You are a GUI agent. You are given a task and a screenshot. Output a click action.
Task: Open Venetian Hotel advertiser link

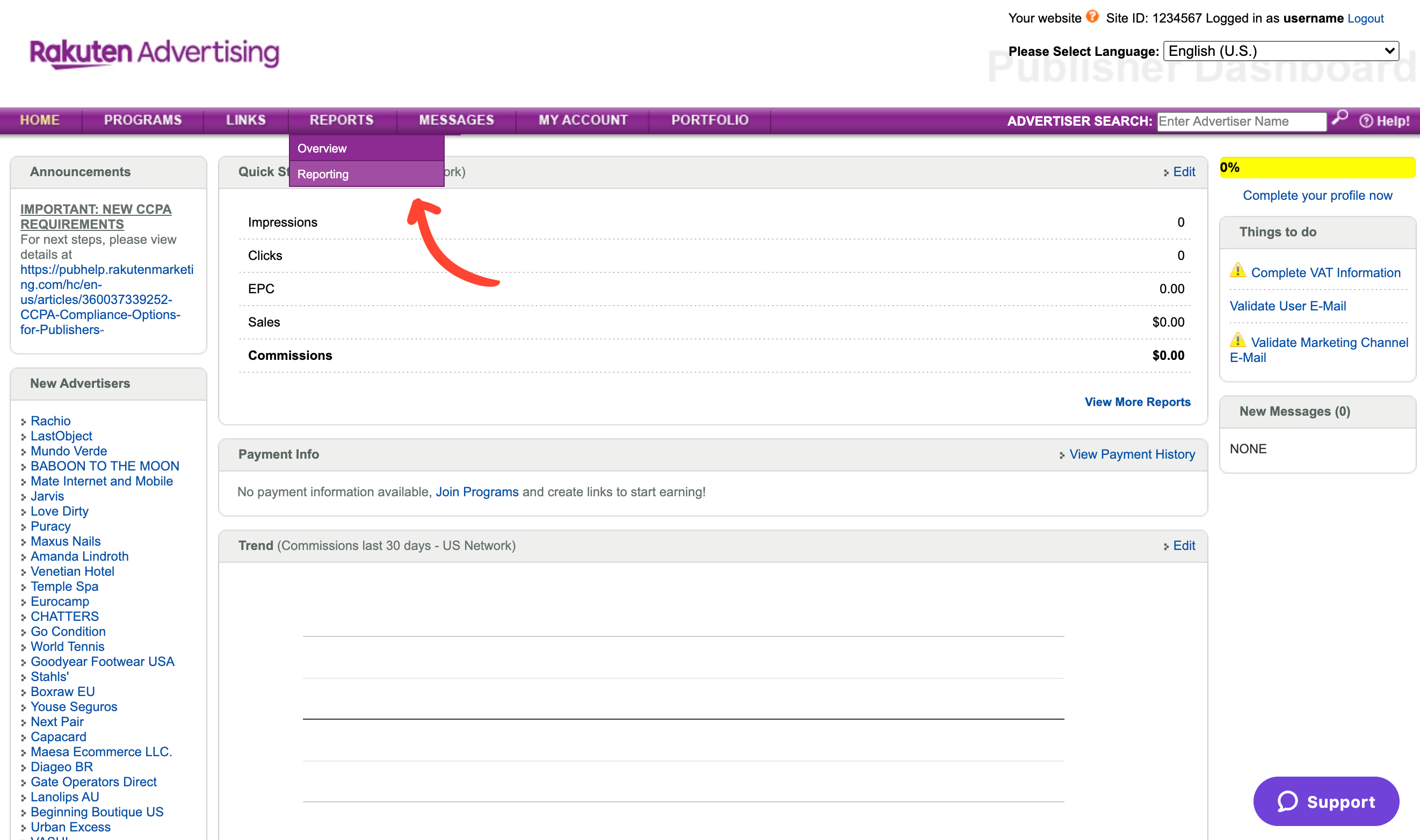pos(73,571)
